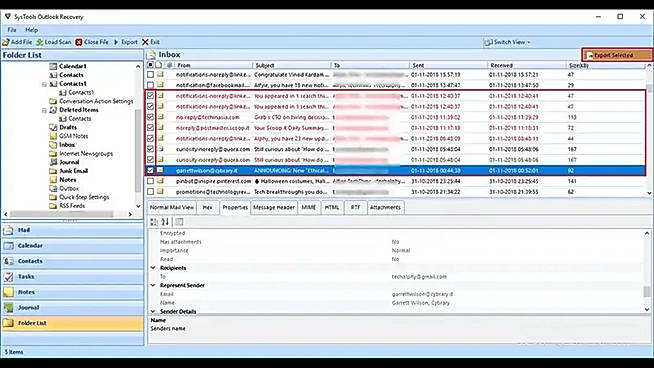The height and width of the screenshot is (368, 654).
Task: Uncheck the techinasia.com email checkbox
Action: coord(150,117)
